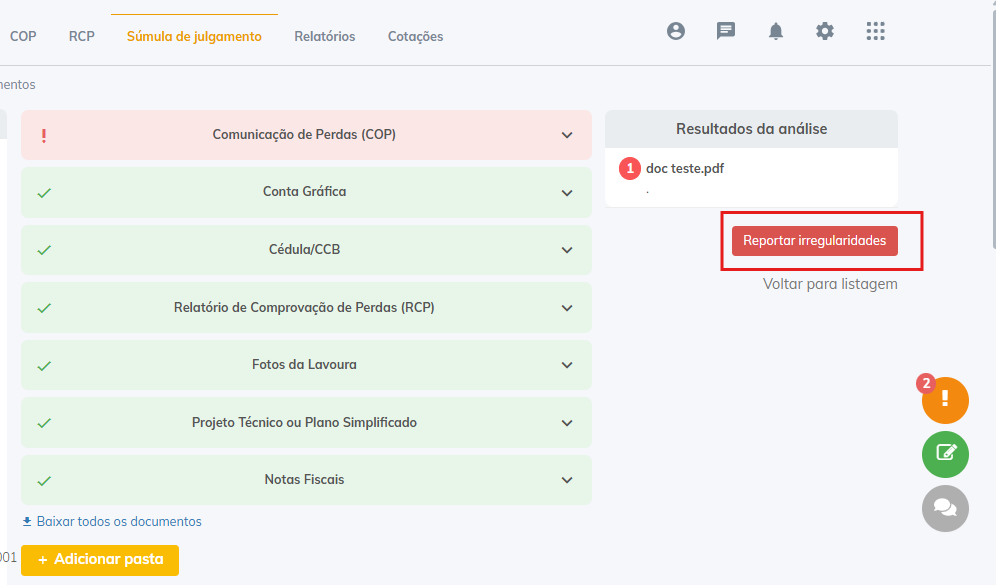
Task: Open the settings gear icon
Action: click(825, 31)
